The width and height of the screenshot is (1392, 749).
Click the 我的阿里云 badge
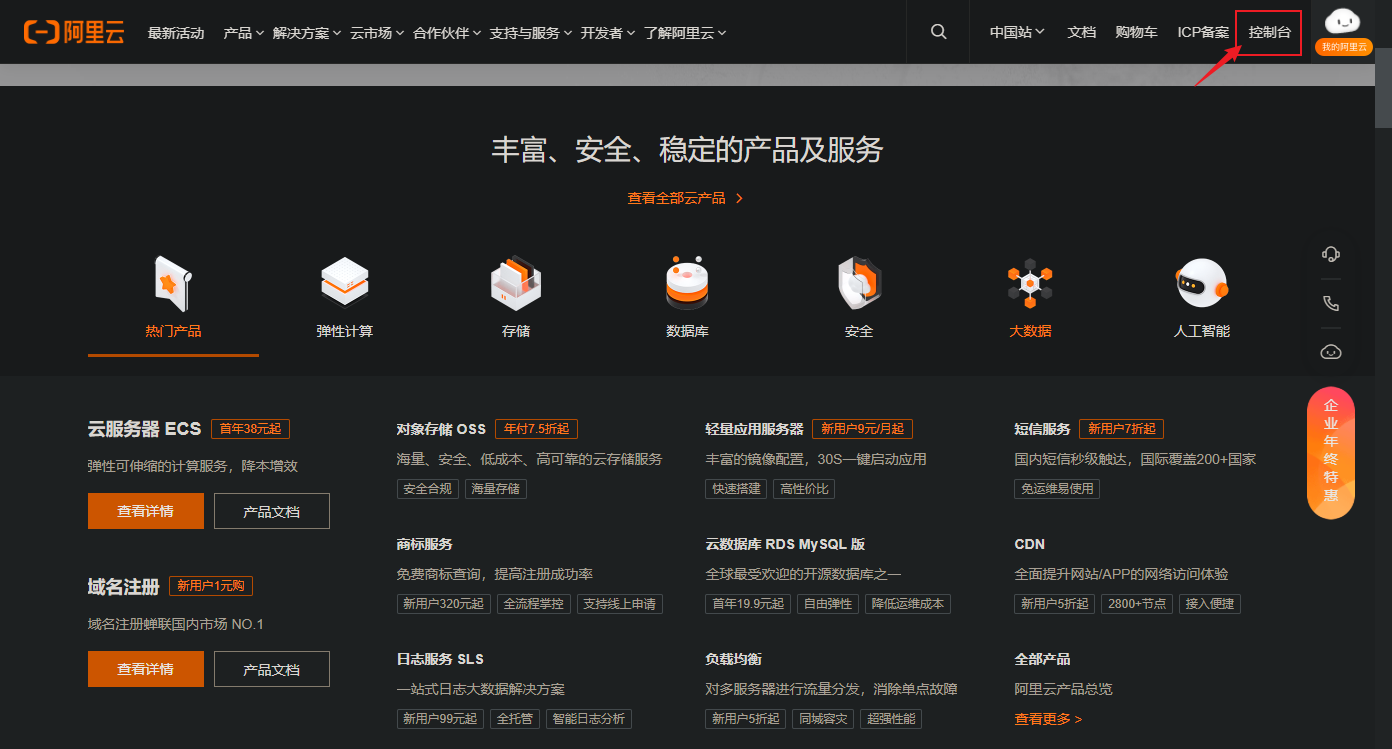click(1343, 47)
